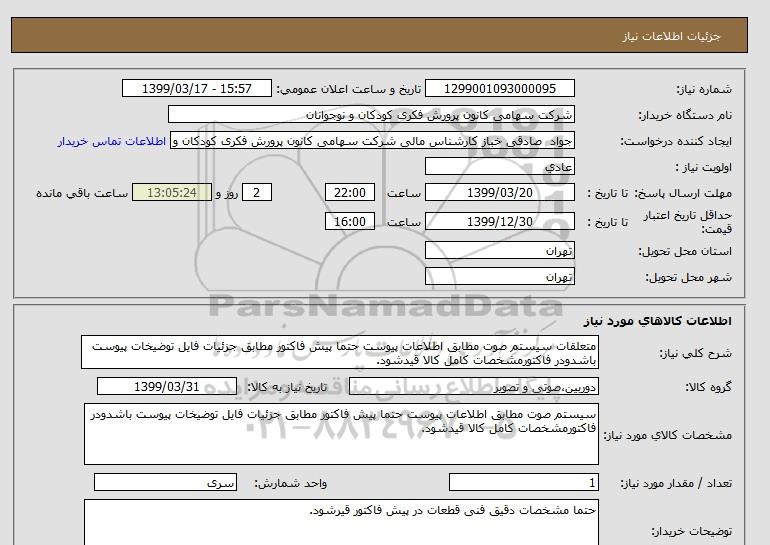Image resolution: width=770 pixels, height=545 pixels.
Task: Click the price validity time 16:00
Action: [350, 221]
